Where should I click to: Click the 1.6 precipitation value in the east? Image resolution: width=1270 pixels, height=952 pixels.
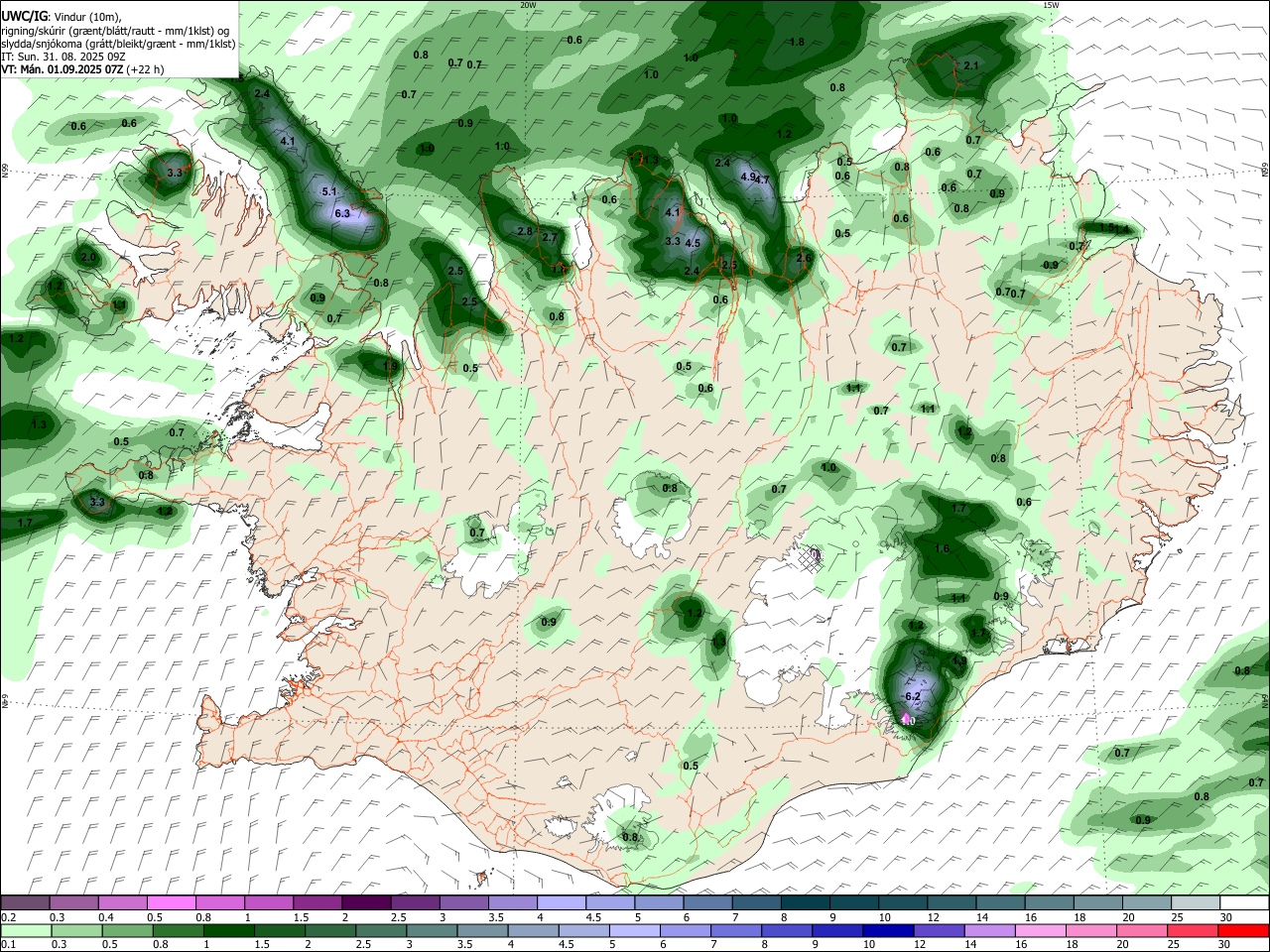[943, 548]
